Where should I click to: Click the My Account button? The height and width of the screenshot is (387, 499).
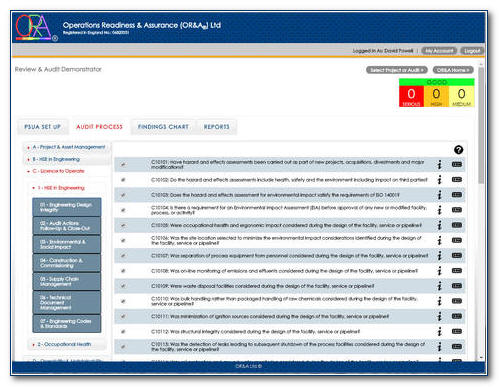click(x=439, y=51)
